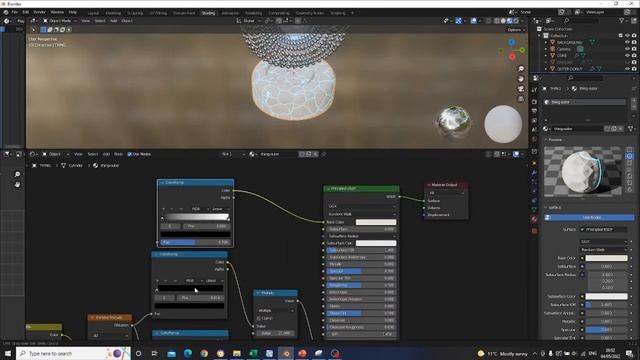Click the blue Z axis gizmo handle

point(511,42)
